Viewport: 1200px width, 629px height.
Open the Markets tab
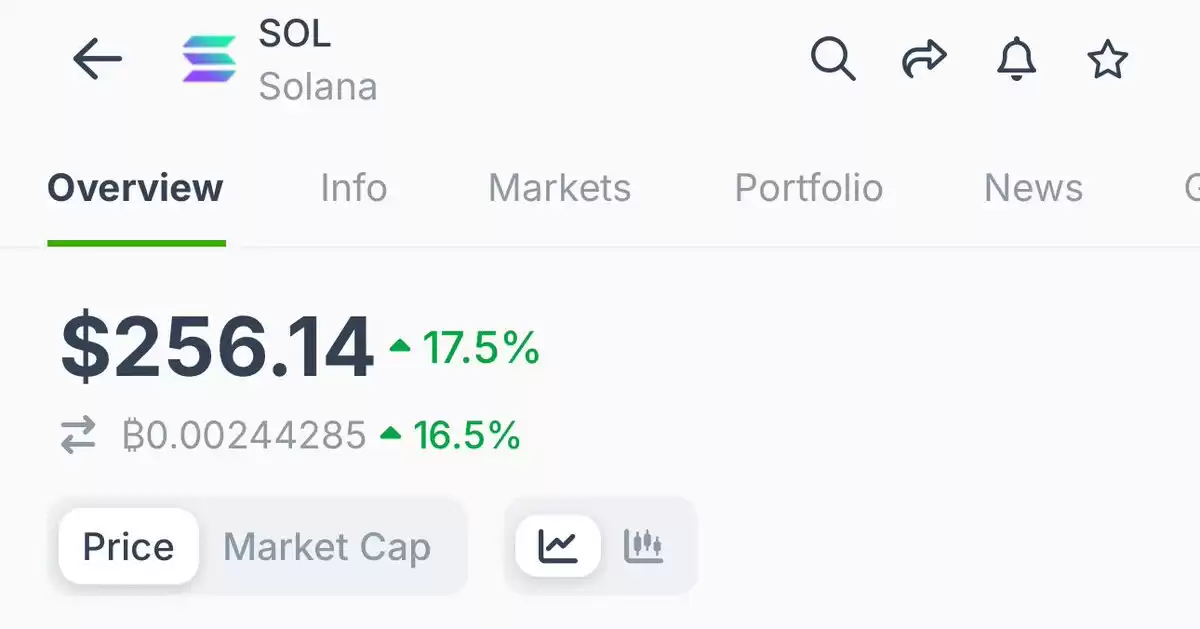(559, 188)
